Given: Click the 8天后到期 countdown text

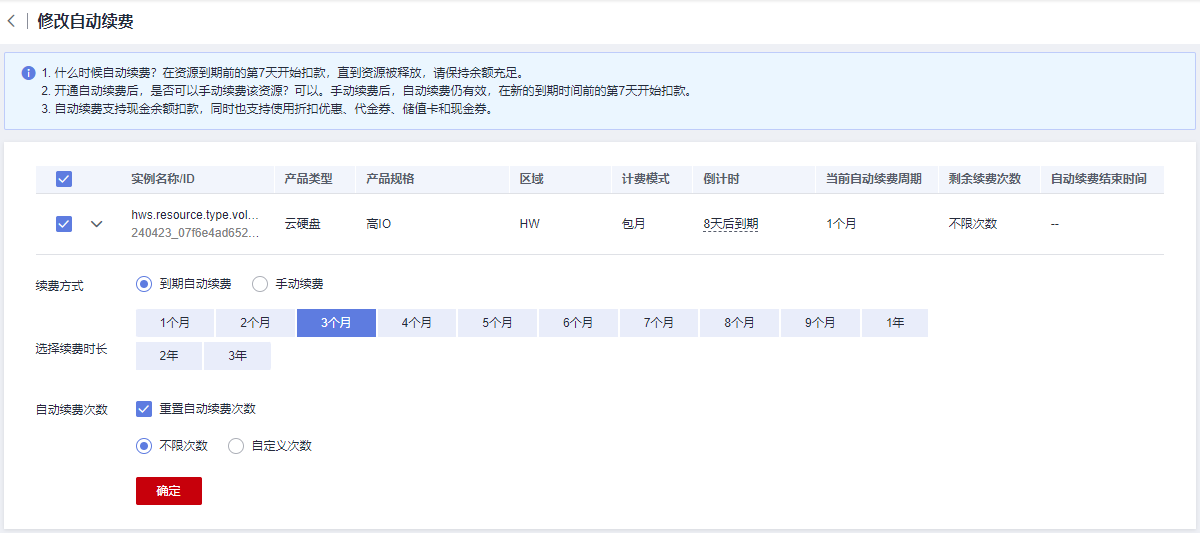Looking at the screenshot, I should point(730,224).
